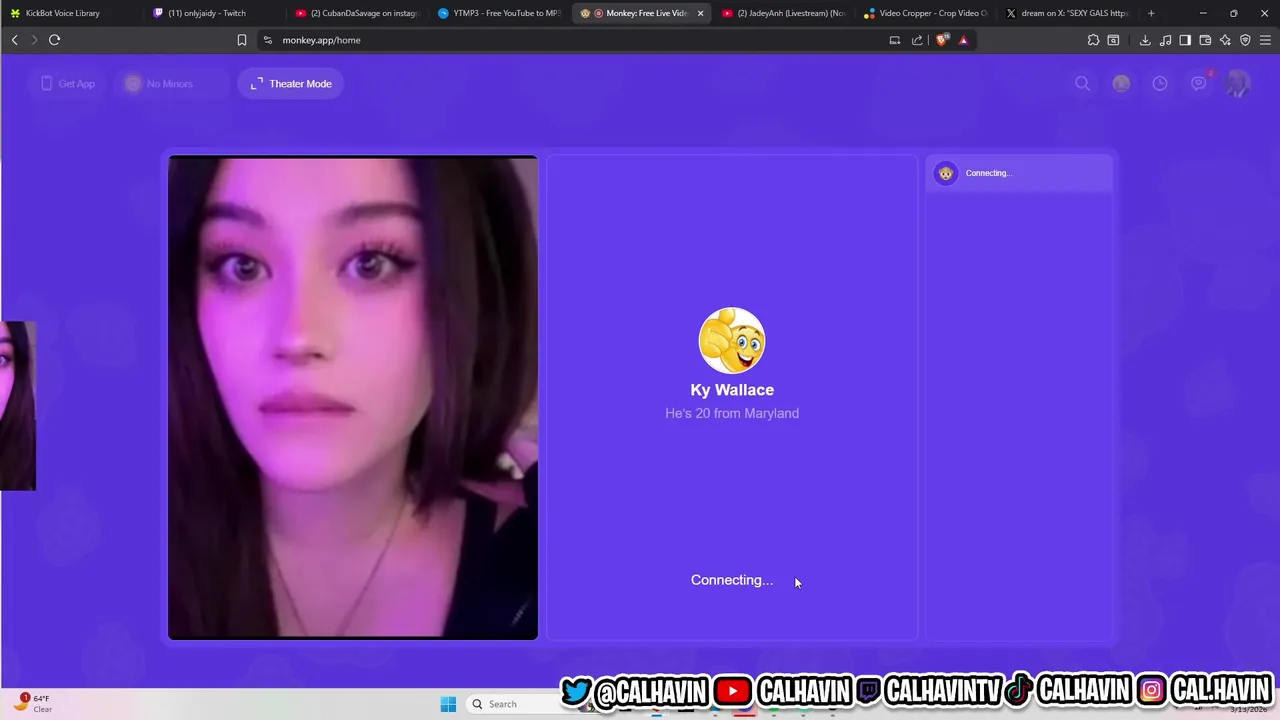Click the woman's video feed

(353, 397)
